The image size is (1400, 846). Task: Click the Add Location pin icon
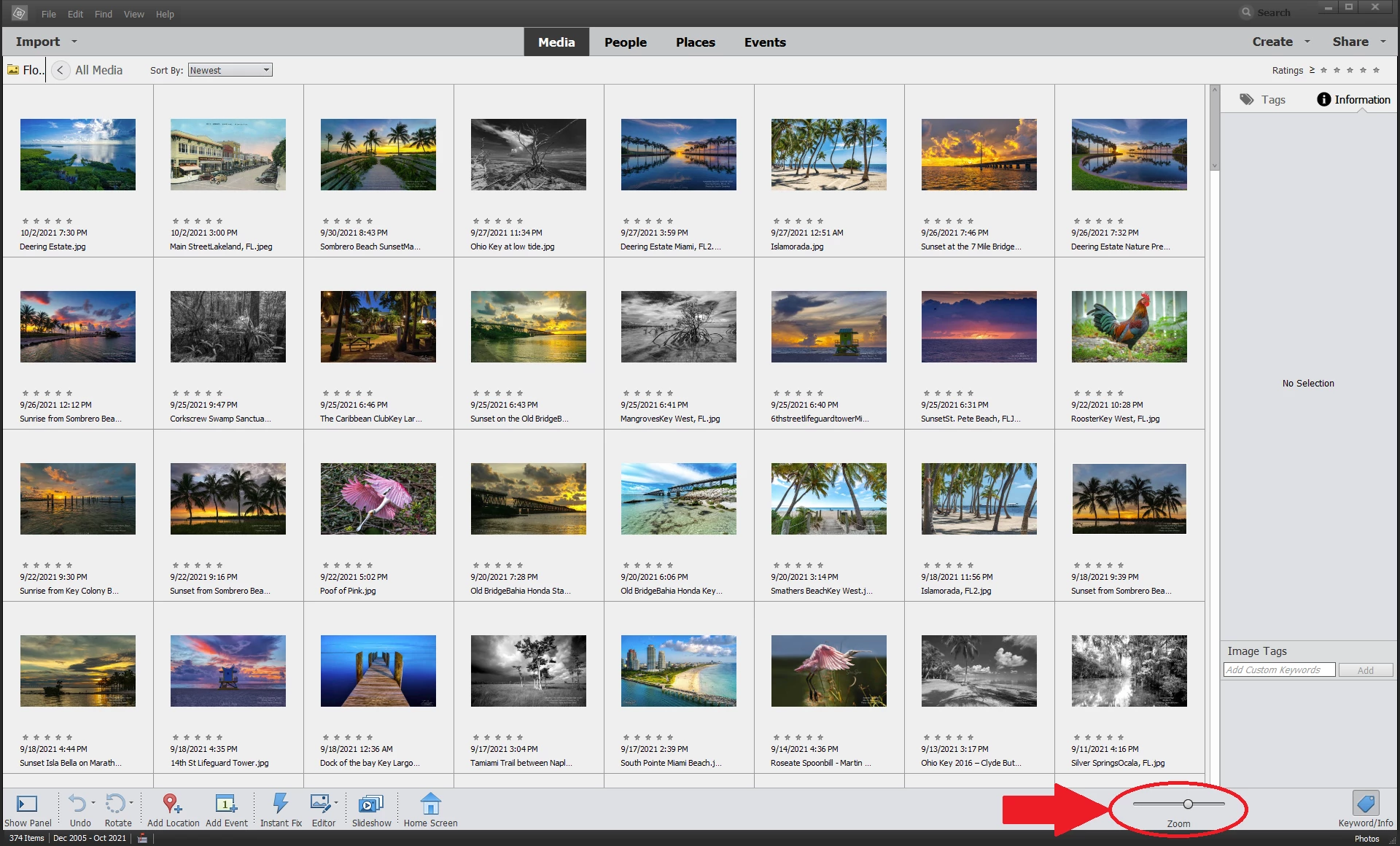tap(171, 804)
